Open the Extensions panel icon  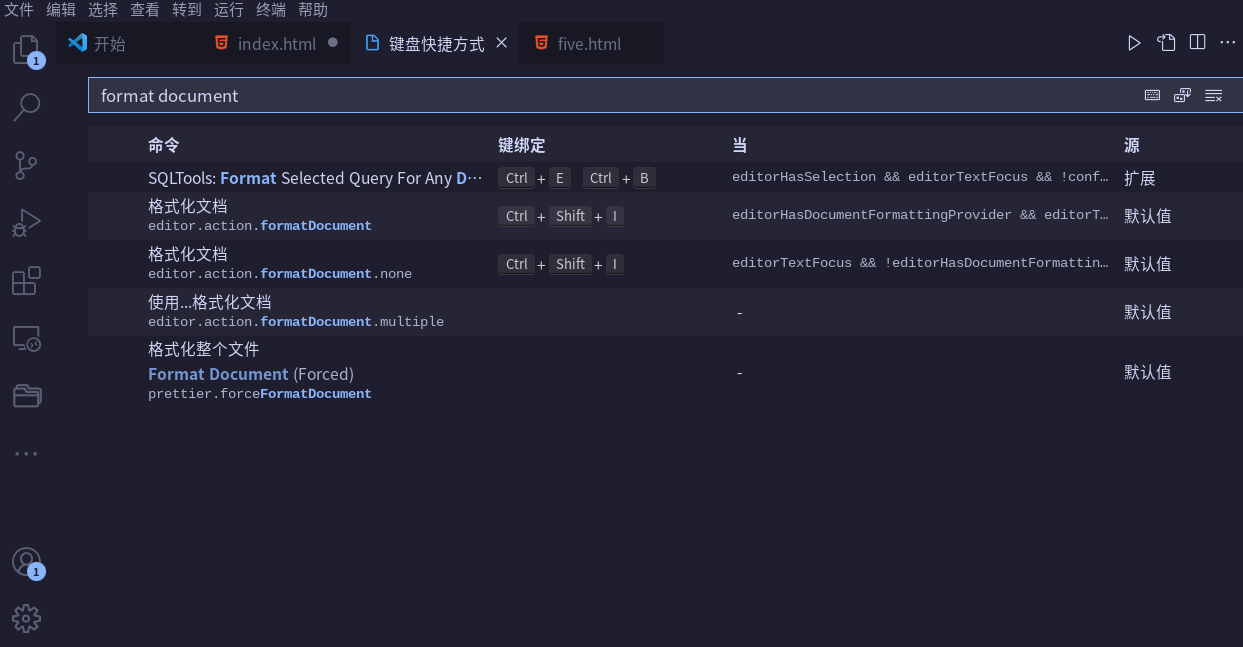coord(26,281)
